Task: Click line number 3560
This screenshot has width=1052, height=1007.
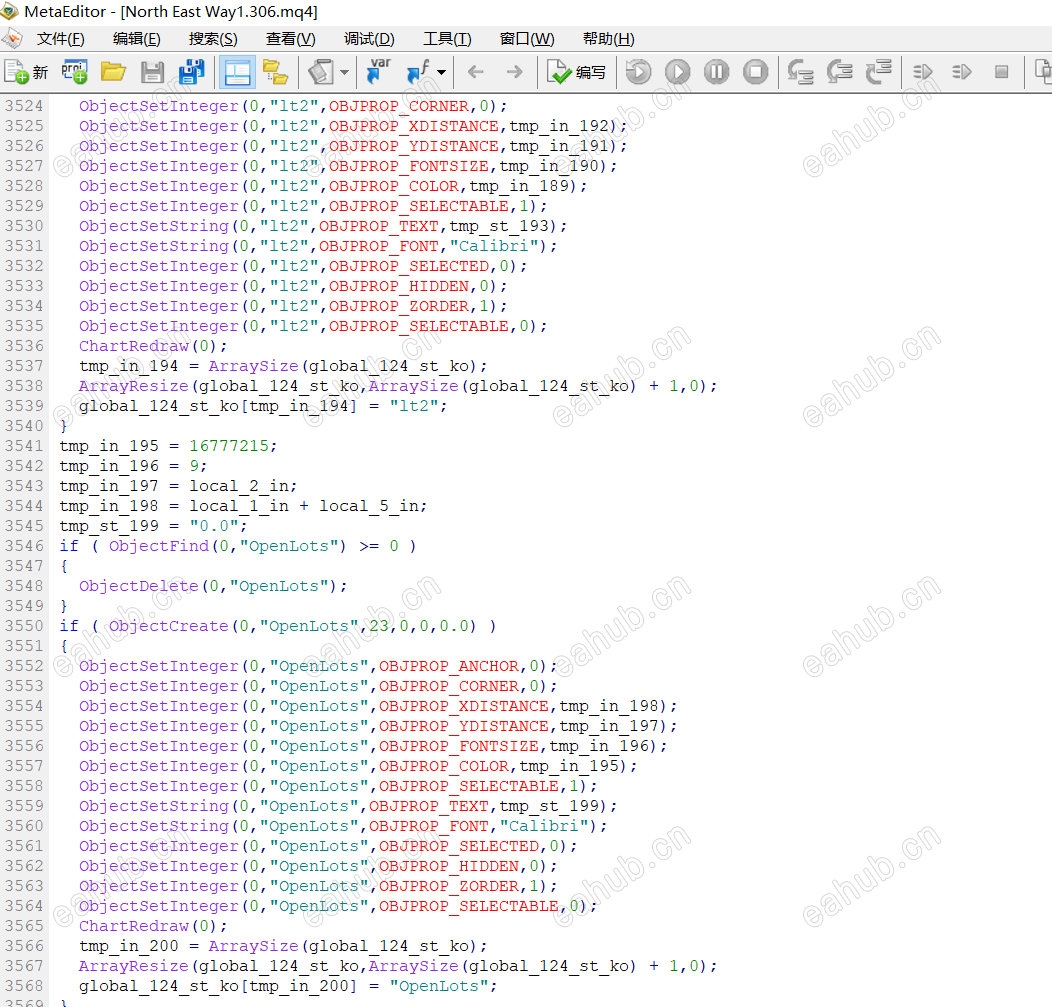Action: pyautogui.click(x=24, y=826)
